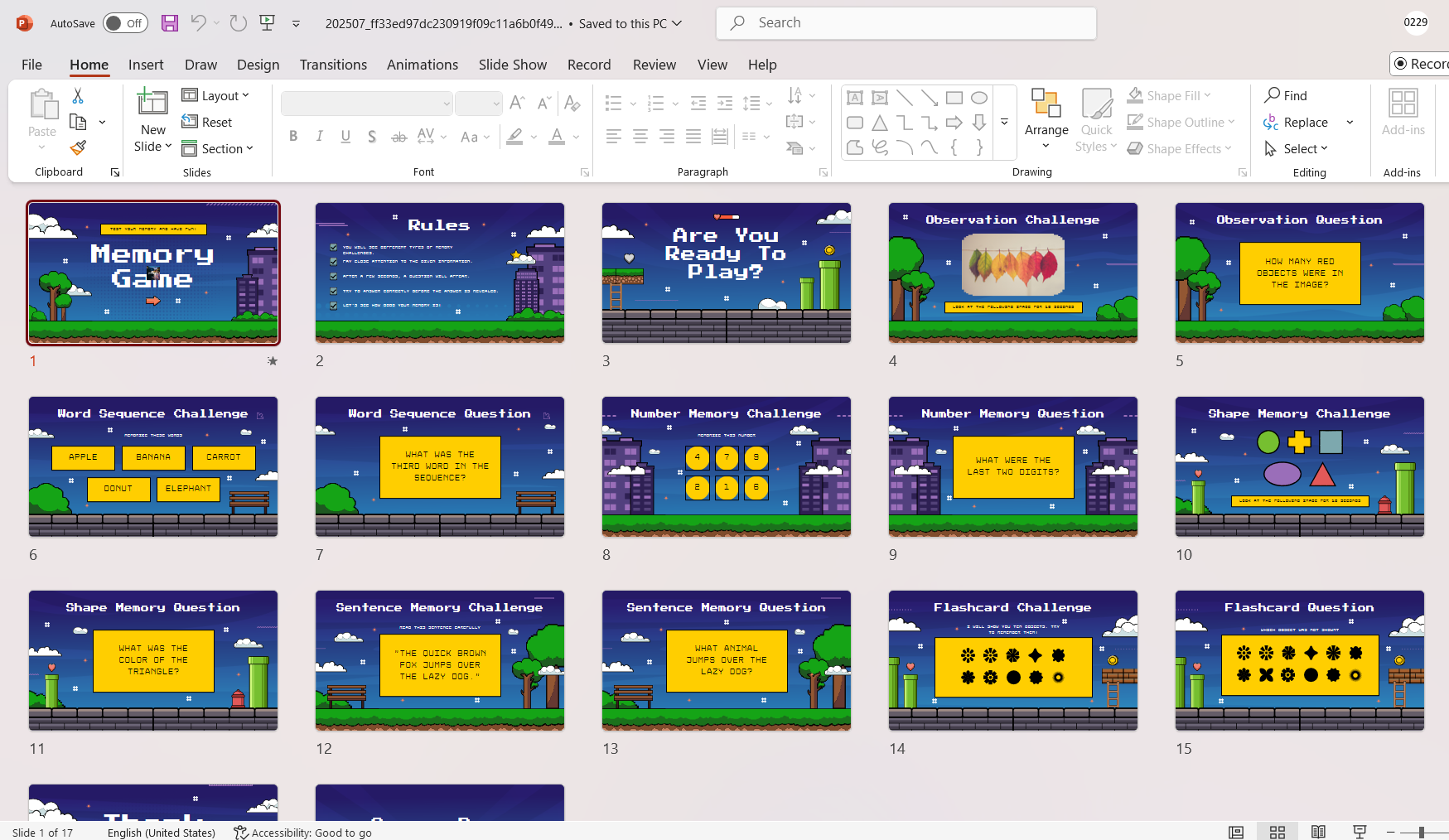
Task: Toggle right text alignment
Action: click(667, 137)
